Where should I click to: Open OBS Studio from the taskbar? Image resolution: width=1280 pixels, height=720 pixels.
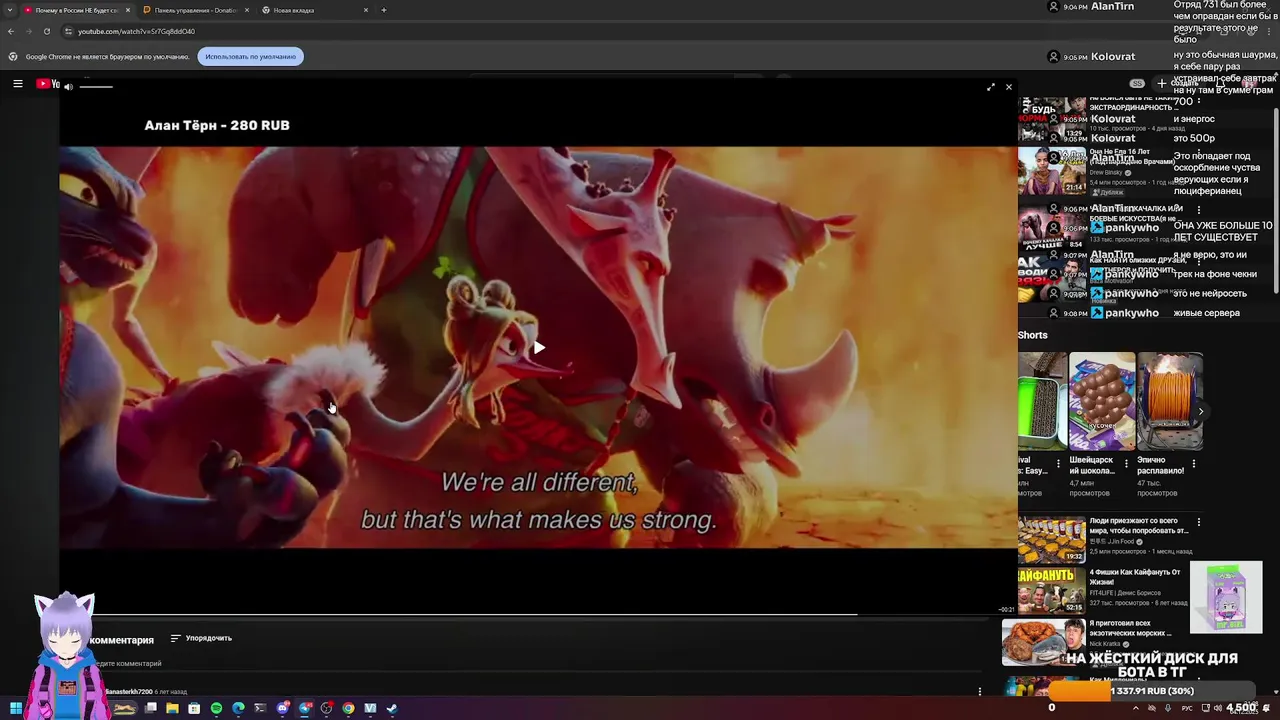point(326,708)
